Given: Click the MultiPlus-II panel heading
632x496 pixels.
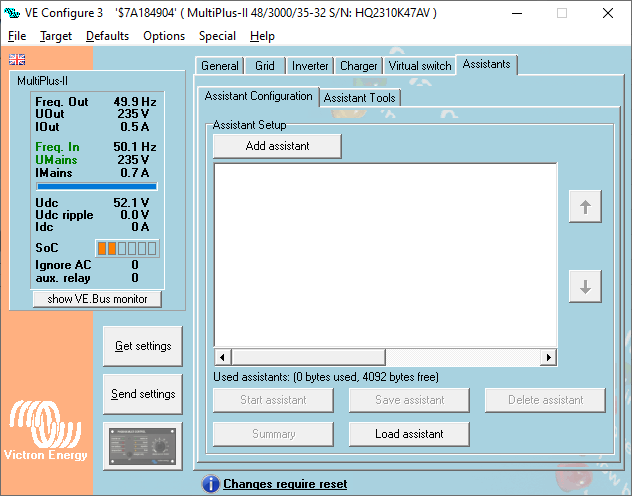Looking at the screenshot, I should click(x=42, y=81).
